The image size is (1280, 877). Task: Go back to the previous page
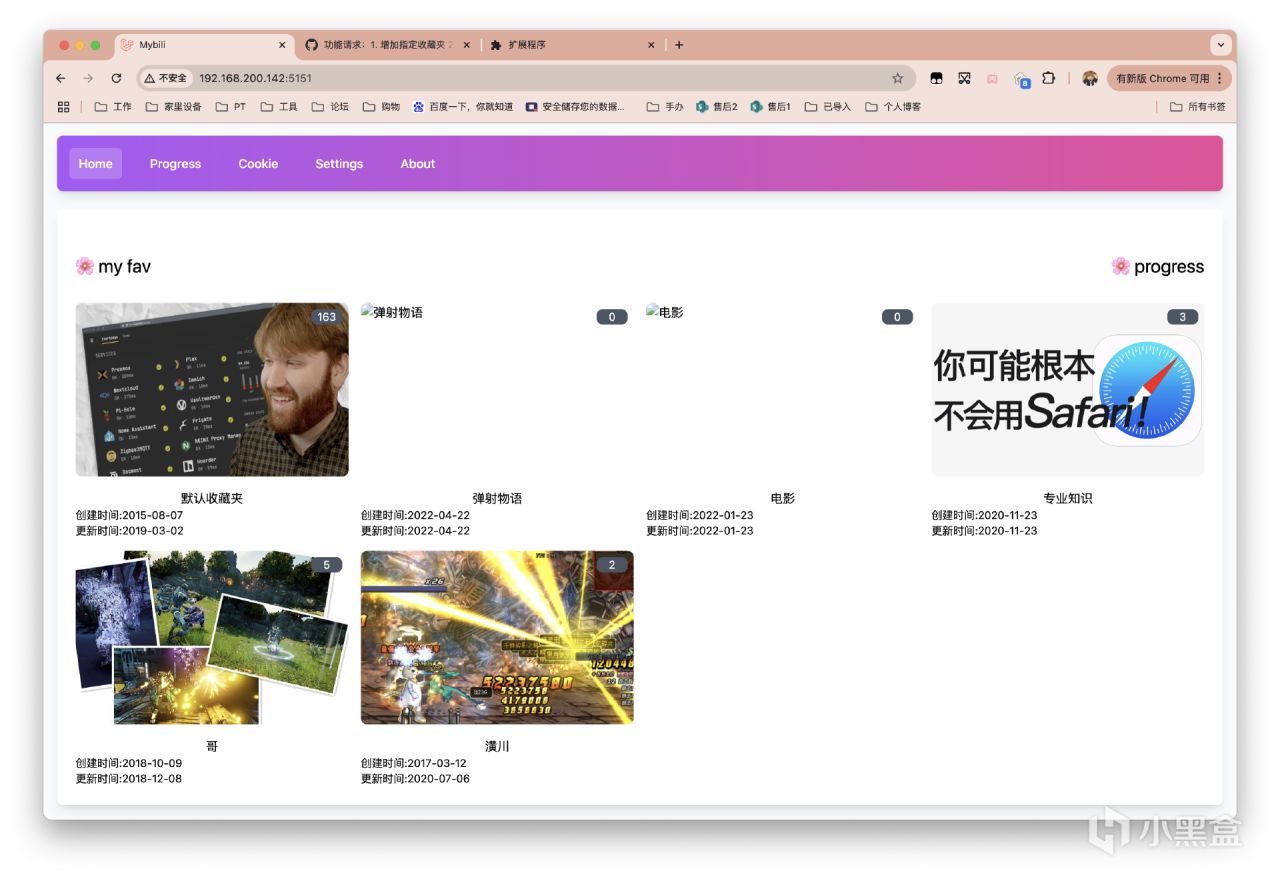coord(61,78)
